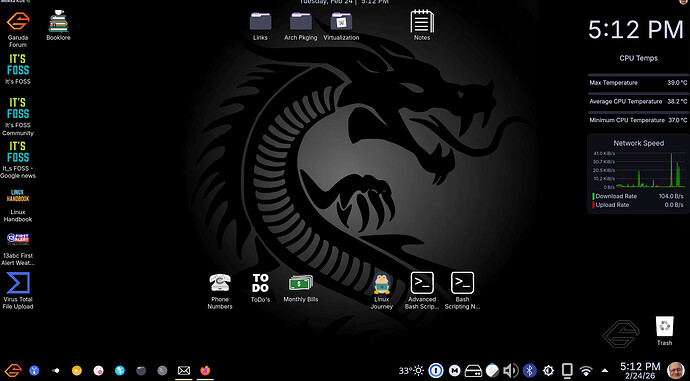Open the 1Password tray icon
This screenshot has width=690, height=381.
pyautogui.click(x=436, y=370)
